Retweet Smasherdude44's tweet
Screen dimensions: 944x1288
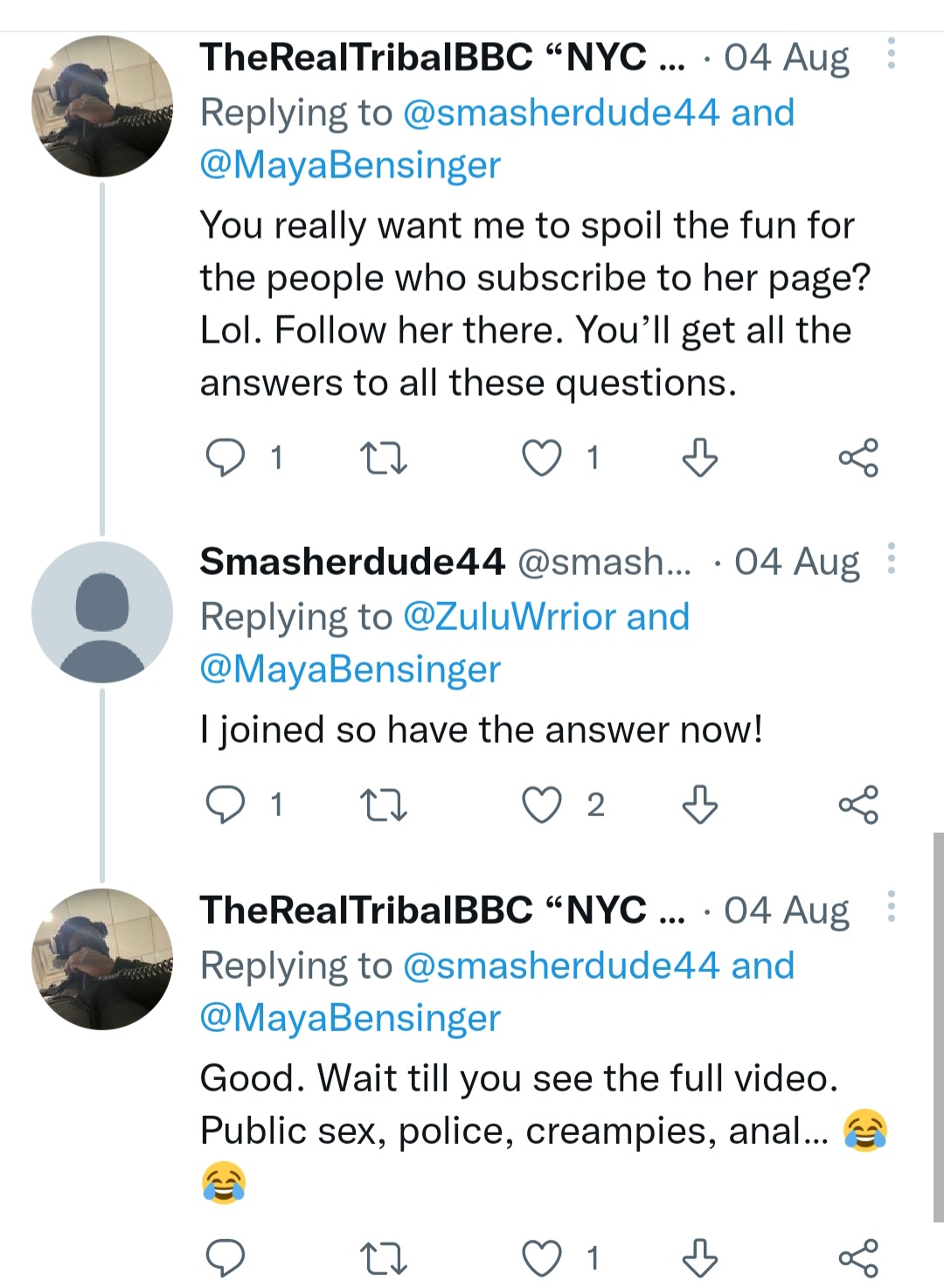[384, 804]
